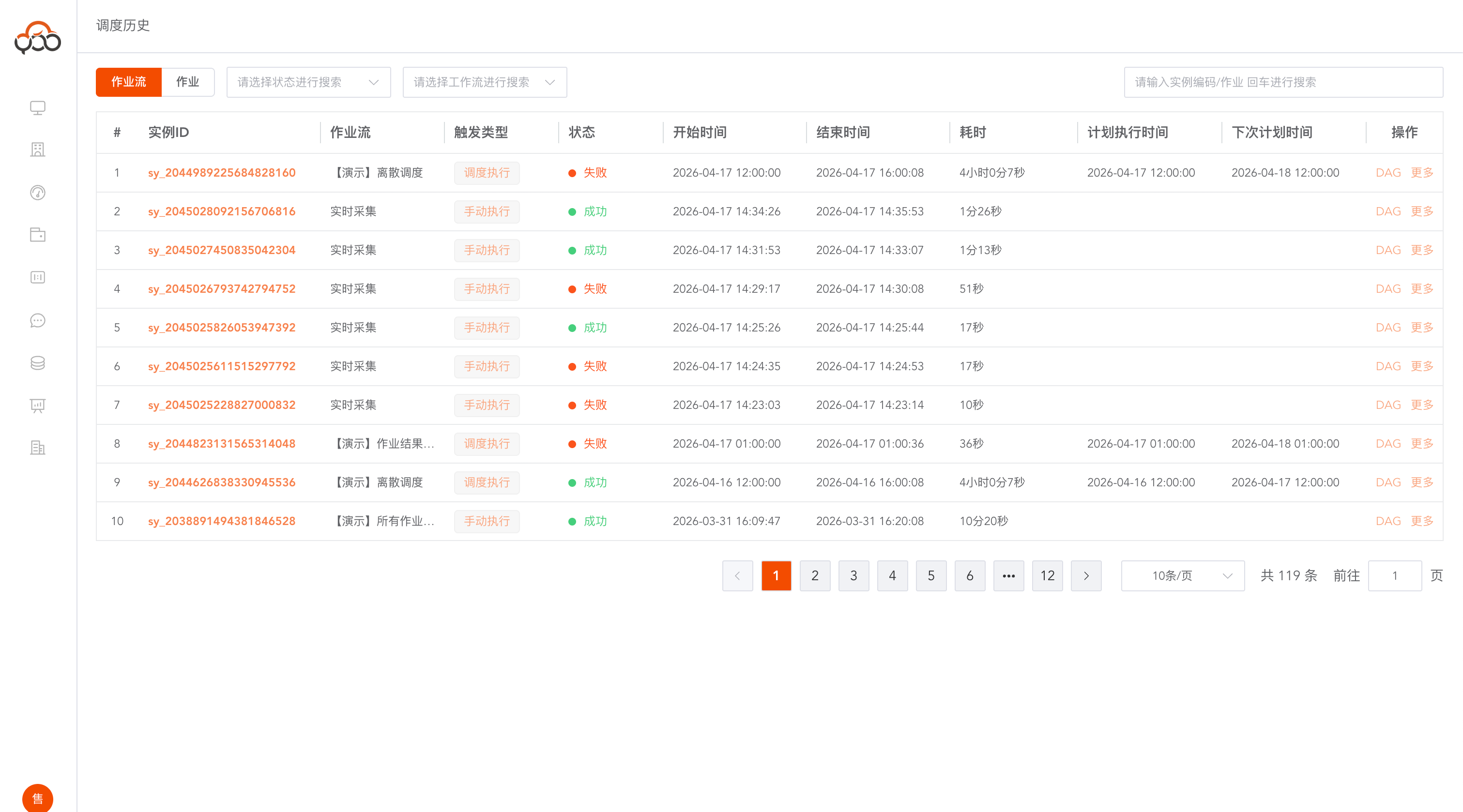
Task: Click the gauge dashboard sidebar icon
Action: click(37, 193)
